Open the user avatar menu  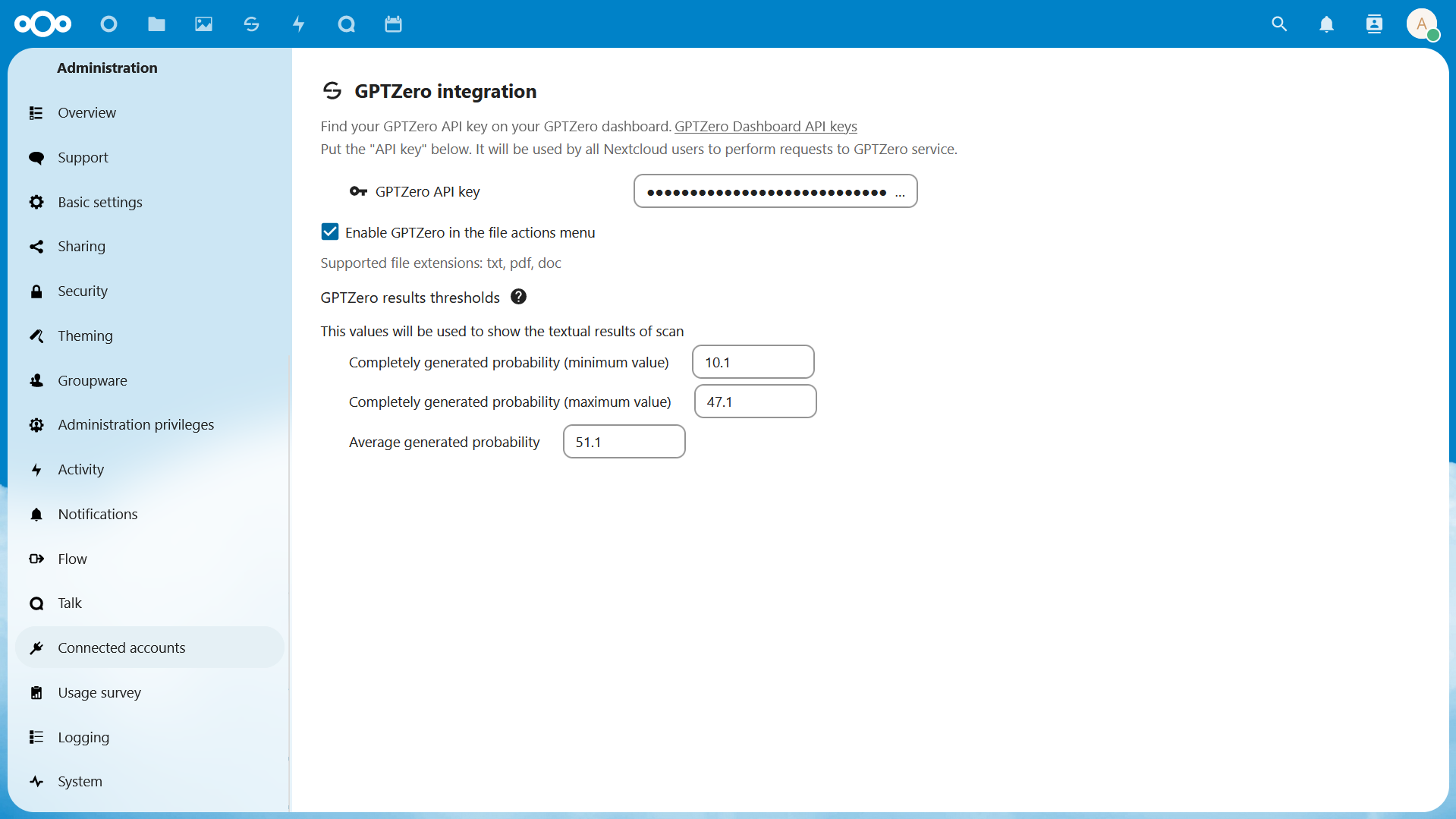pos(1423,24)
